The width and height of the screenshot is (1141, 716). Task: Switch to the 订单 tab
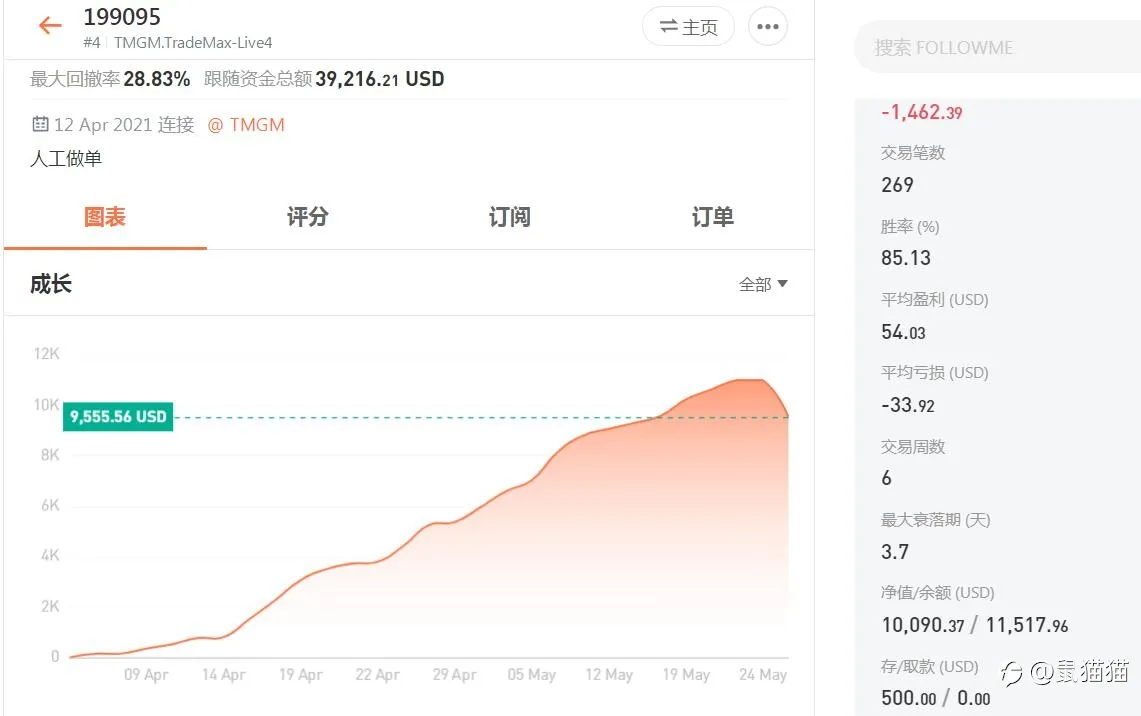click(x=712, y=217)
